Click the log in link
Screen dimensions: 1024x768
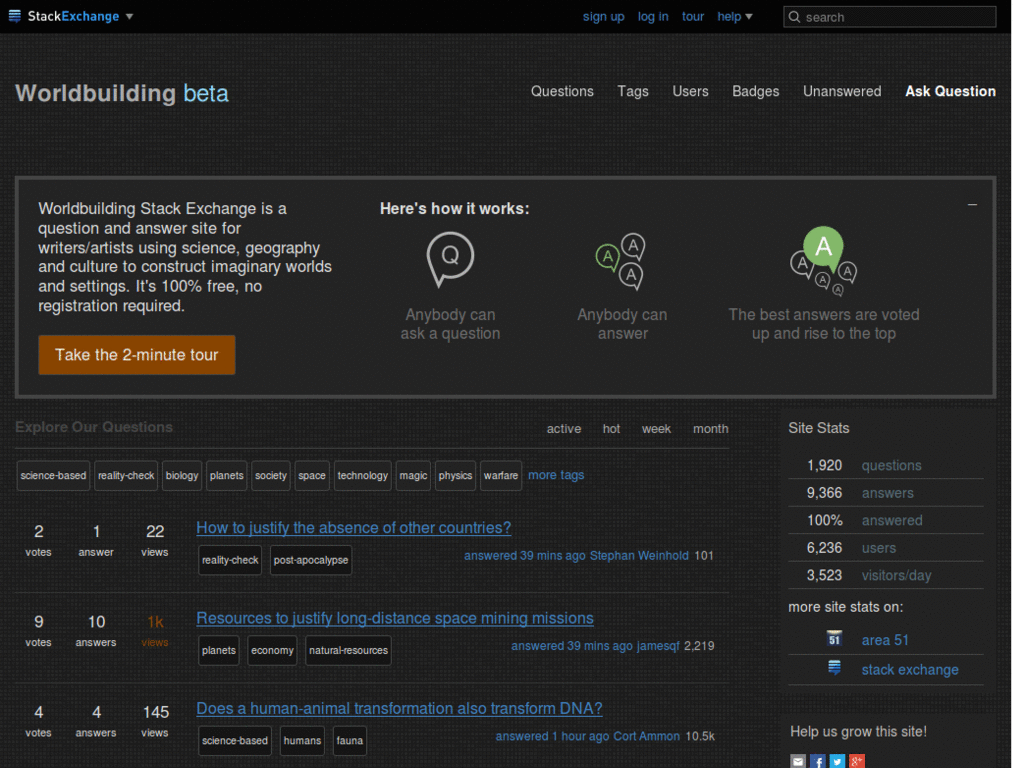652,16
